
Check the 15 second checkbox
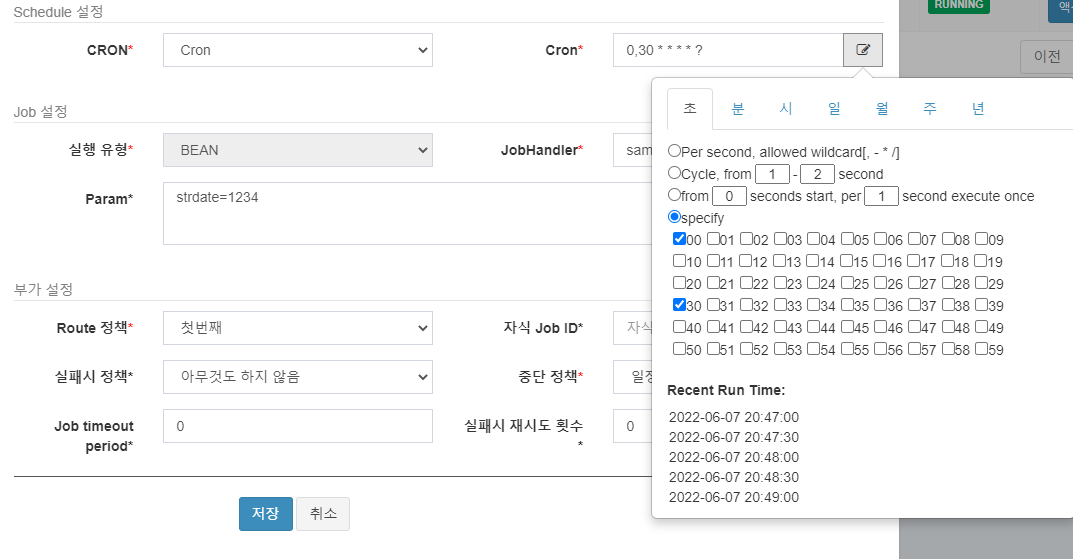click(847, 260)
